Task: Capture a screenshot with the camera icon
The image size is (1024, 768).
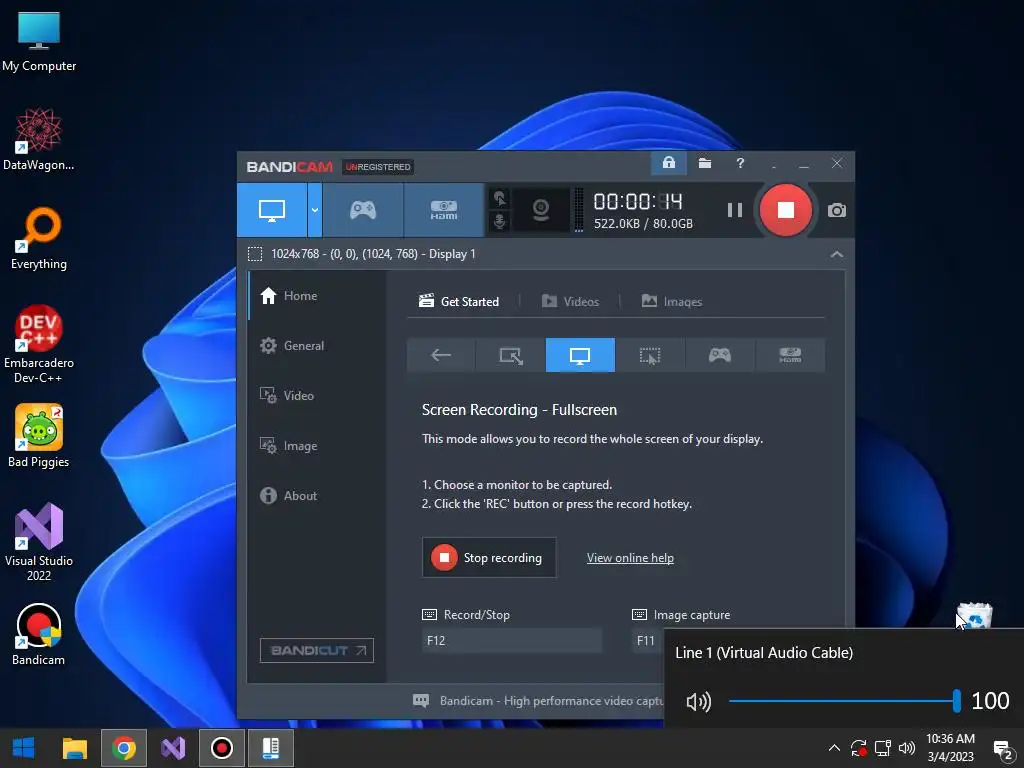Action: coord(837,210)
